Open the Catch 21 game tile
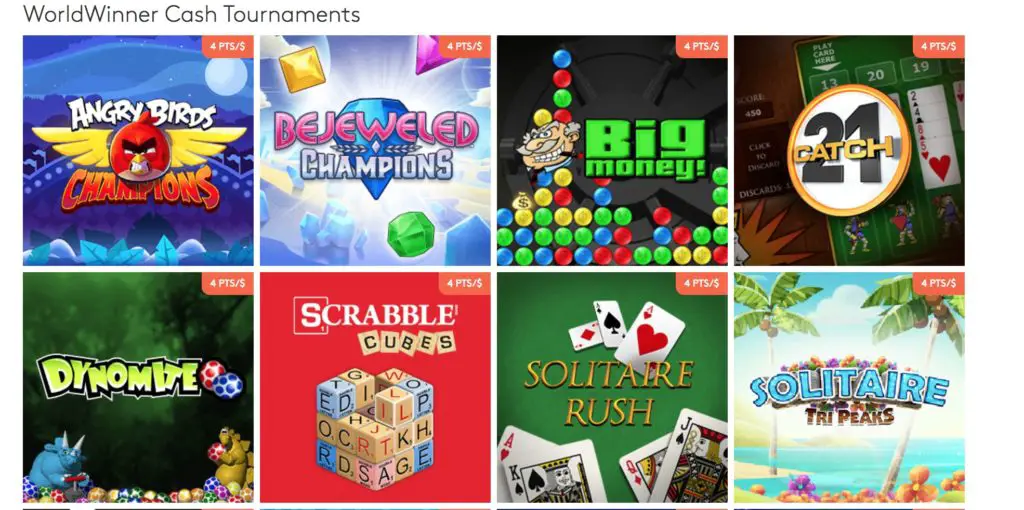The height and width of the screenshot is (510, 1024). (849, 150)
